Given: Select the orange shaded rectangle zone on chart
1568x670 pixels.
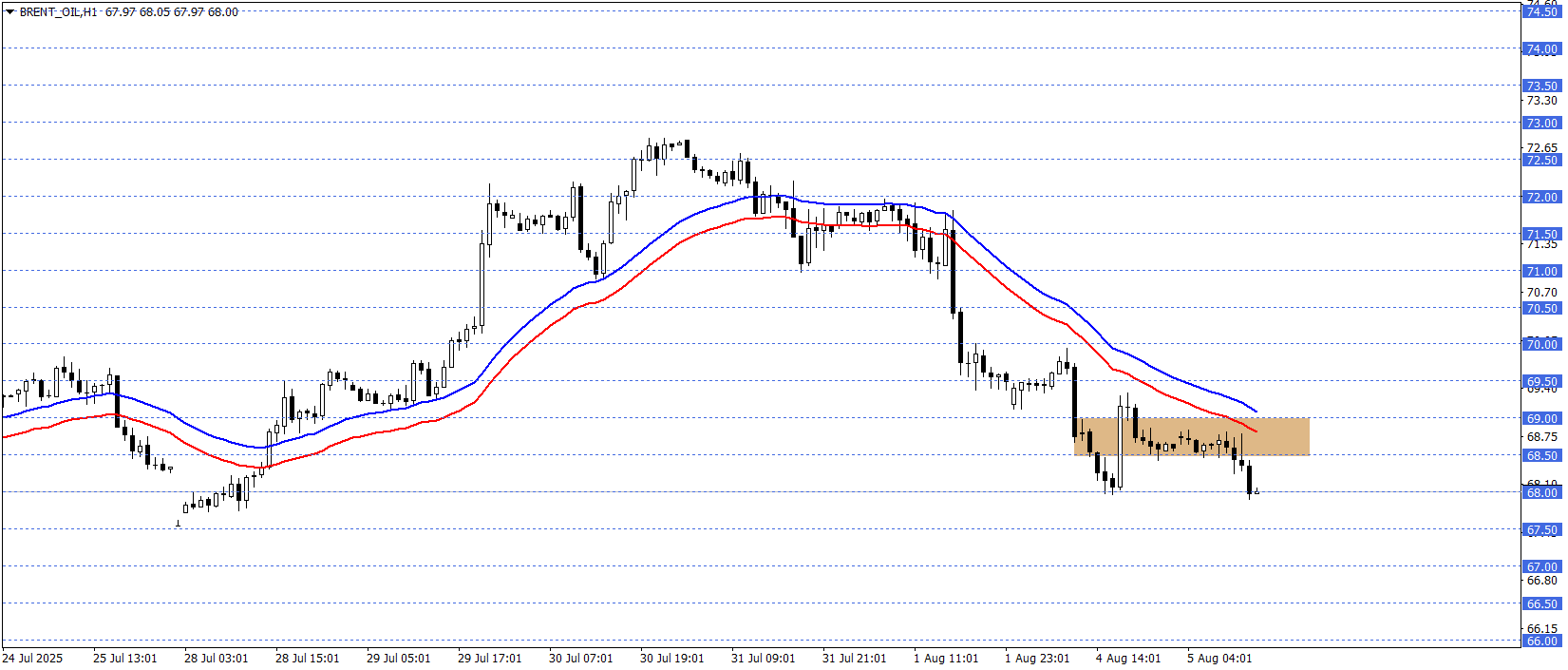Looking at the screenshot, I should click(1192, 436).
